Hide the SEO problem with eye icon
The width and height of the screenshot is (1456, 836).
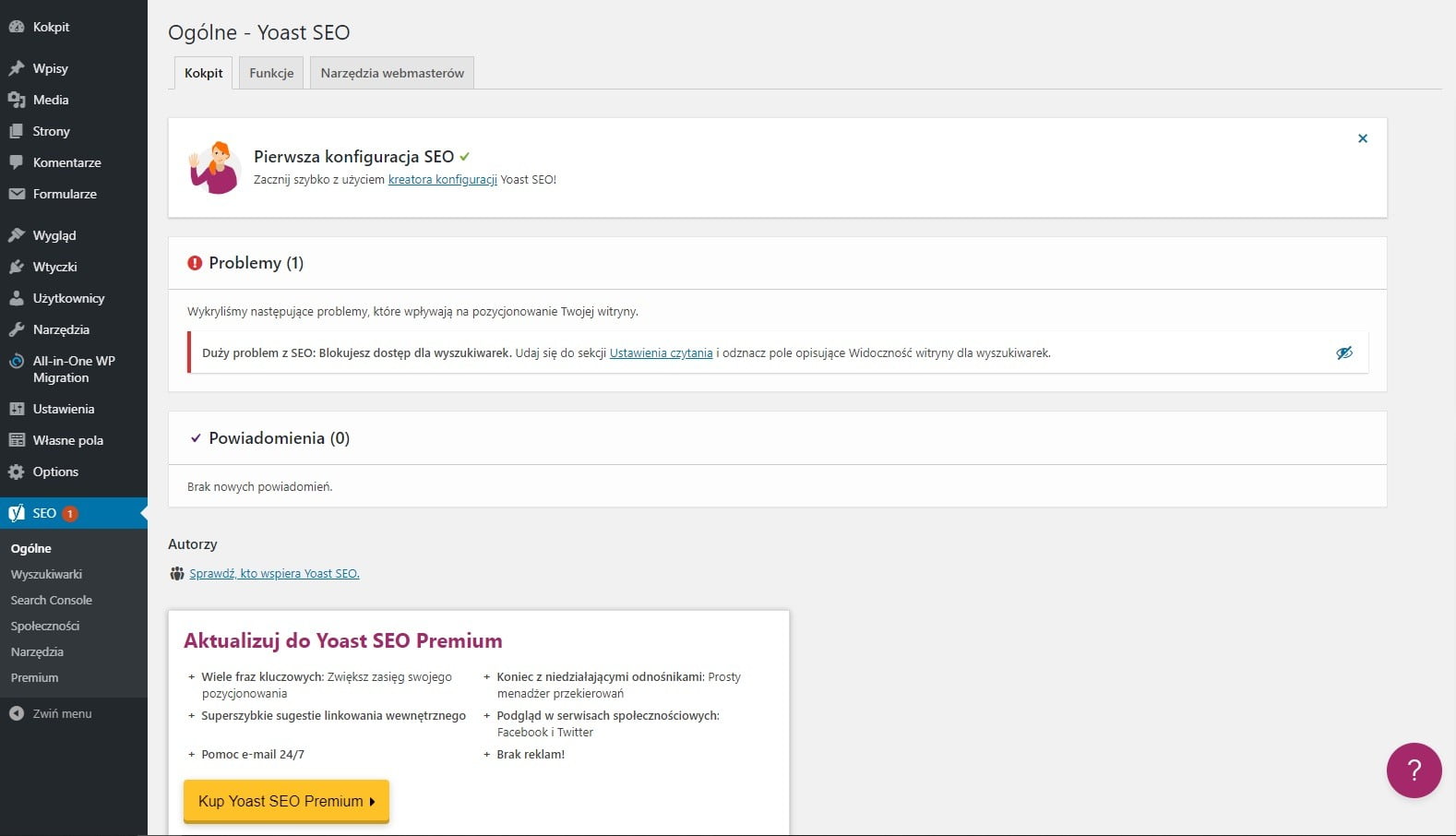point(1344,352)
